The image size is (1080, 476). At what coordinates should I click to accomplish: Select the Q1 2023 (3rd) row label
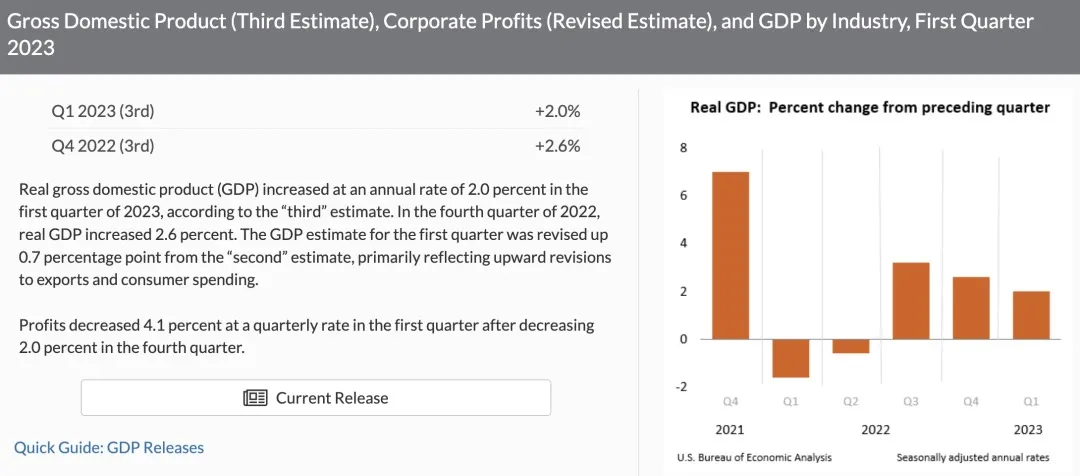click(103, 111)
